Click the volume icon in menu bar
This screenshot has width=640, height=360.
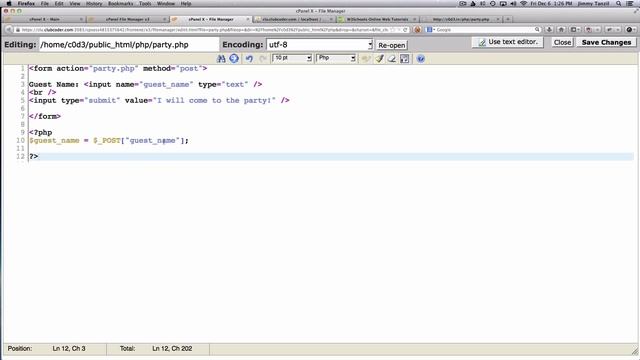[x=513, y=4]
